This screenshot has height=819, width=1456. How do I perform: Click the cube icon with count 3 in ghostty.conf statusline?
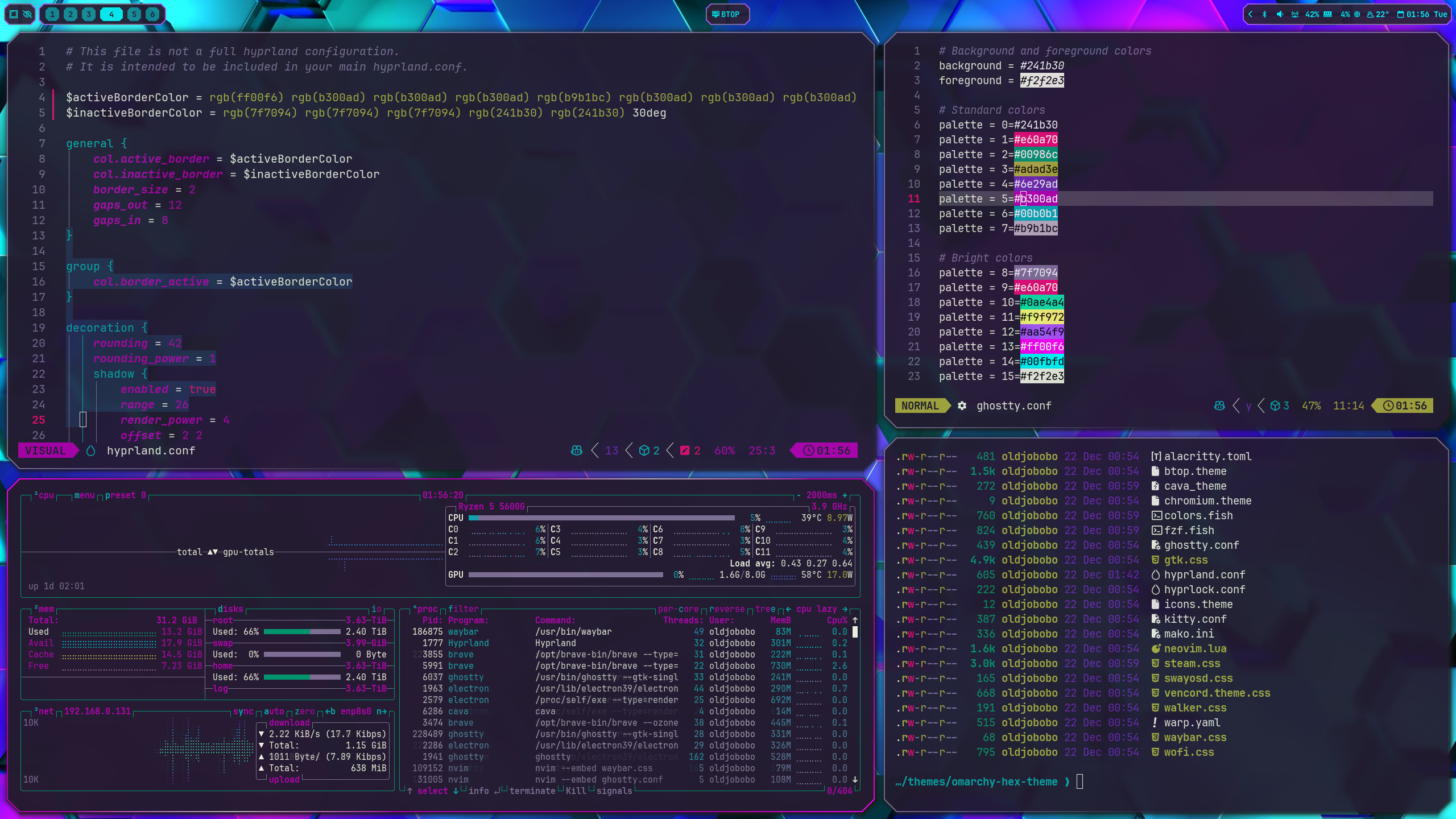(x=1275, y=406)
